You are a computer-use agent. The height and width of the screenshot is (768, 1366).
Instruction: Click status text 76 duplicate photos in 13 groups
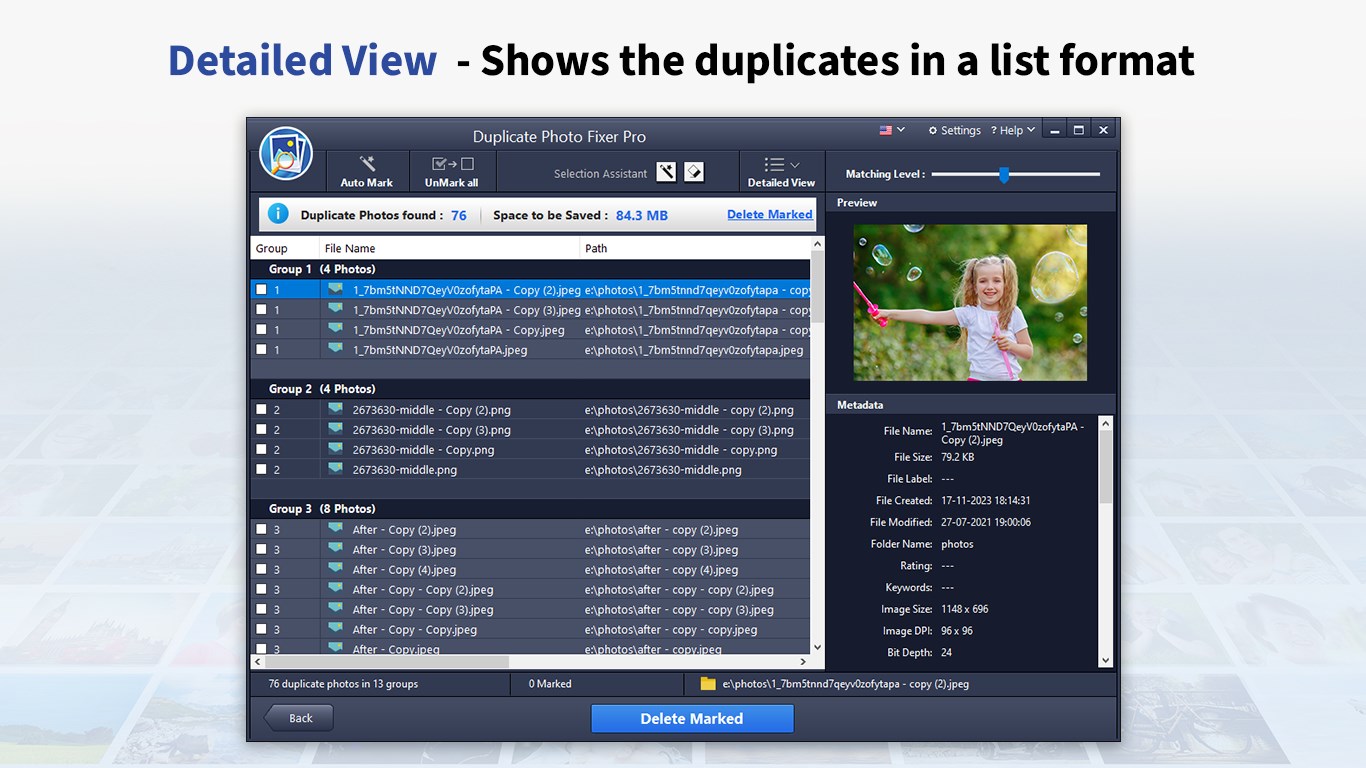tap(343, 684)
